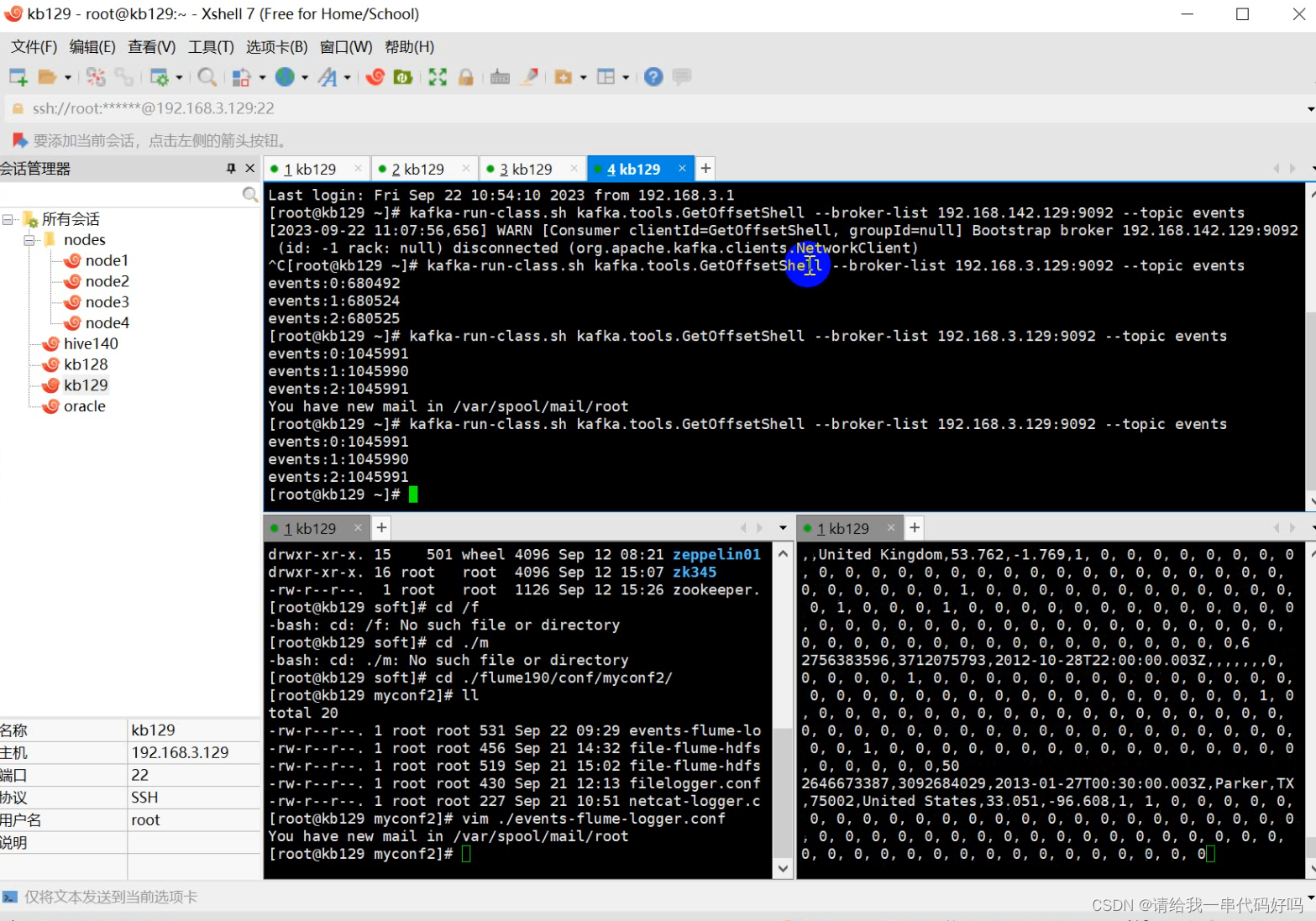This screenshot has height=921, width=1316.
Task: Click the chat bubble feedback icon
Action: point(682,77)
